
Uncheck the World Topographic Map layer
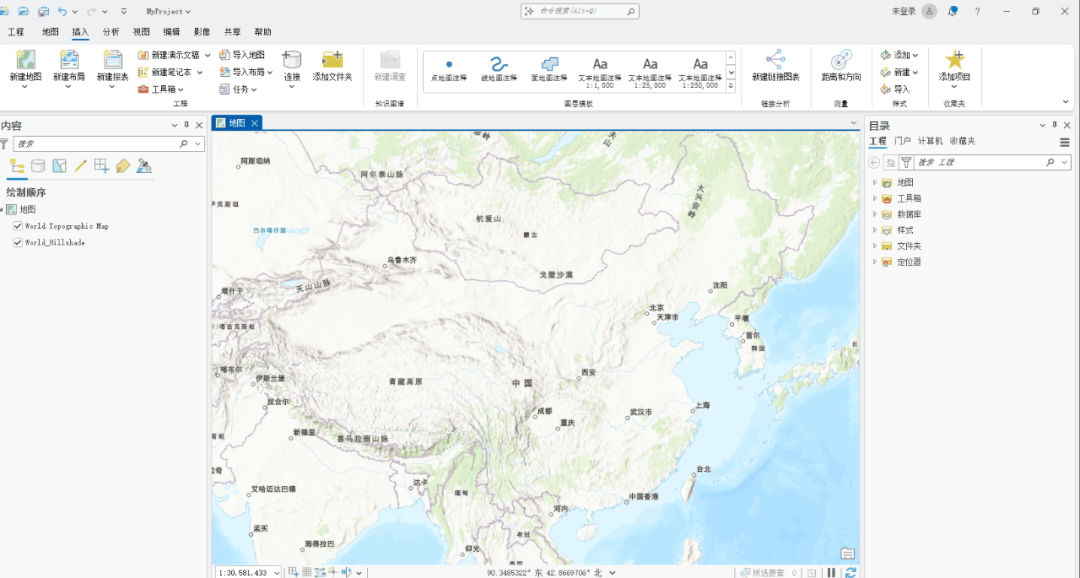tap(18, 226)
